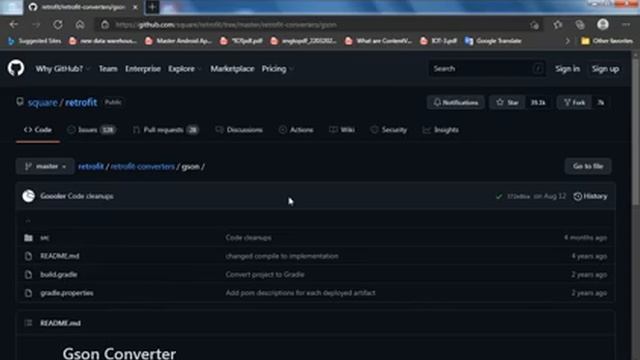Click the gradle.properties file icon

point(28,293)
